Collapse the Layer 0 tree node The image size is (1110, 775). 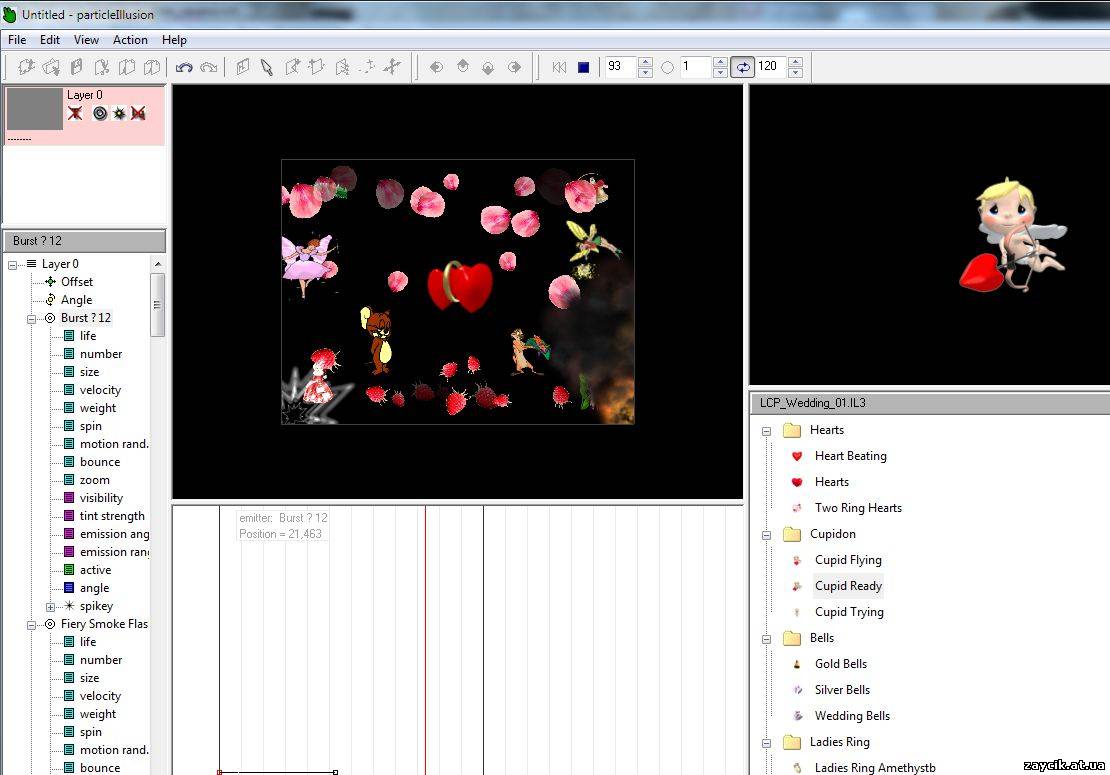coord(12,265)
